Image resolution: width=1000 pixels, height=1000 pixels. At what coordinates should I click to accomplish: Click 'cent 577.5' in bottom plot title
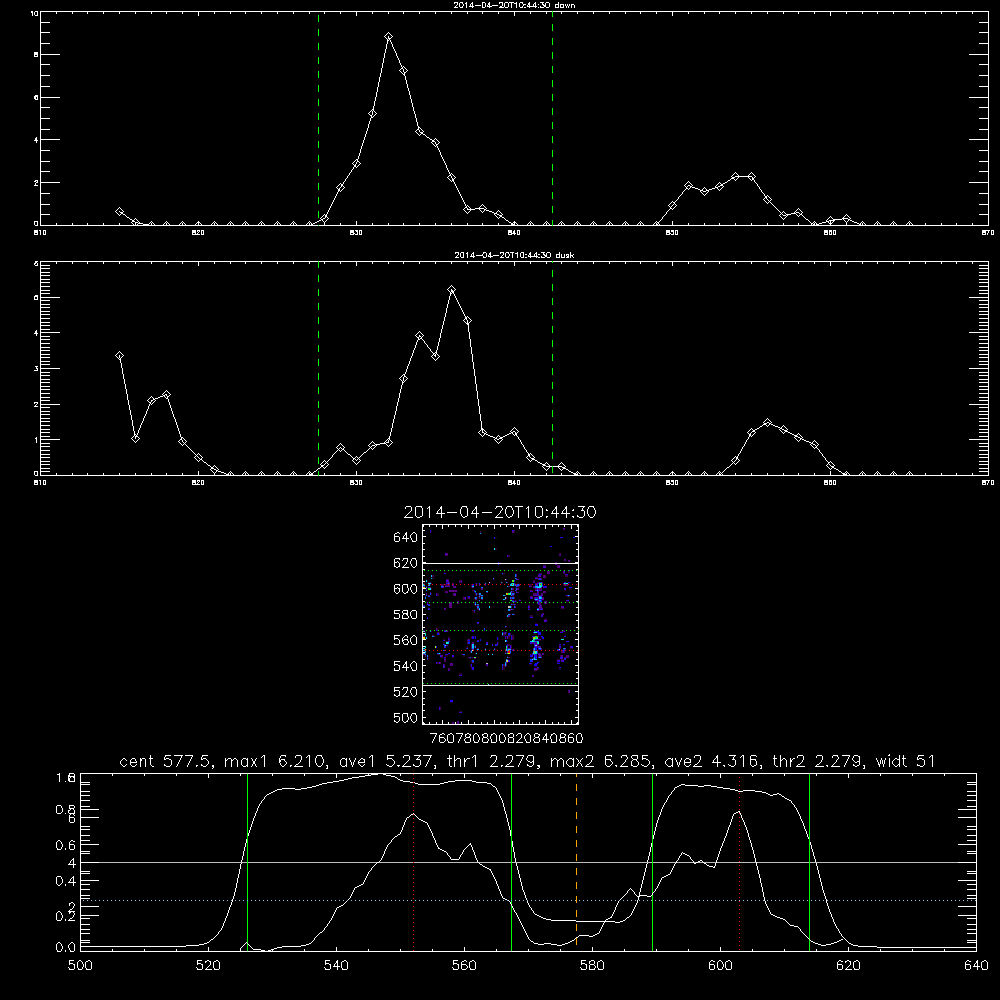pyautogui.click(x=167, y=761)
